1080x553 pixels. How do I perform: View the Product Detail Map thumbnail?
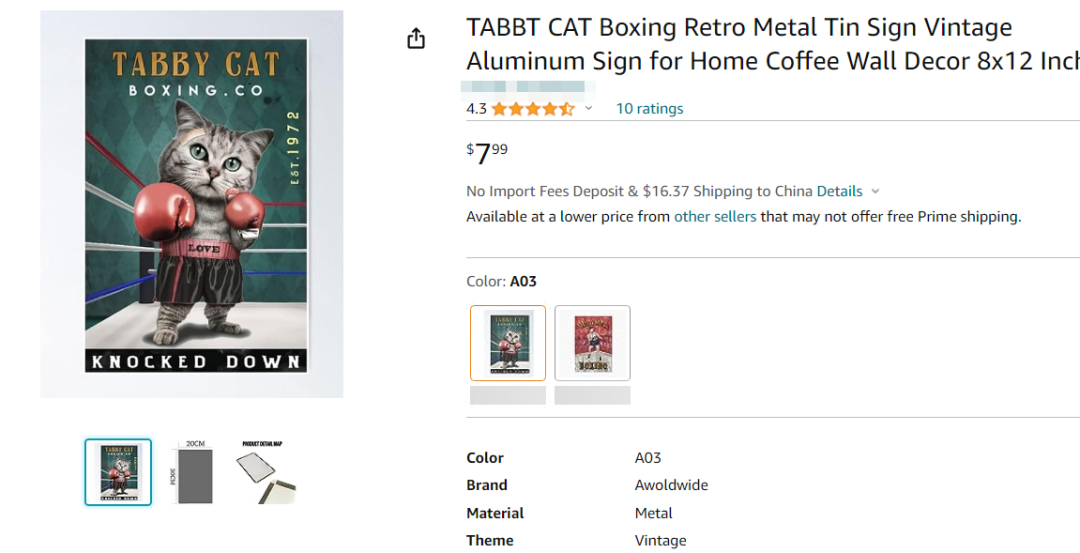(265, 471)
